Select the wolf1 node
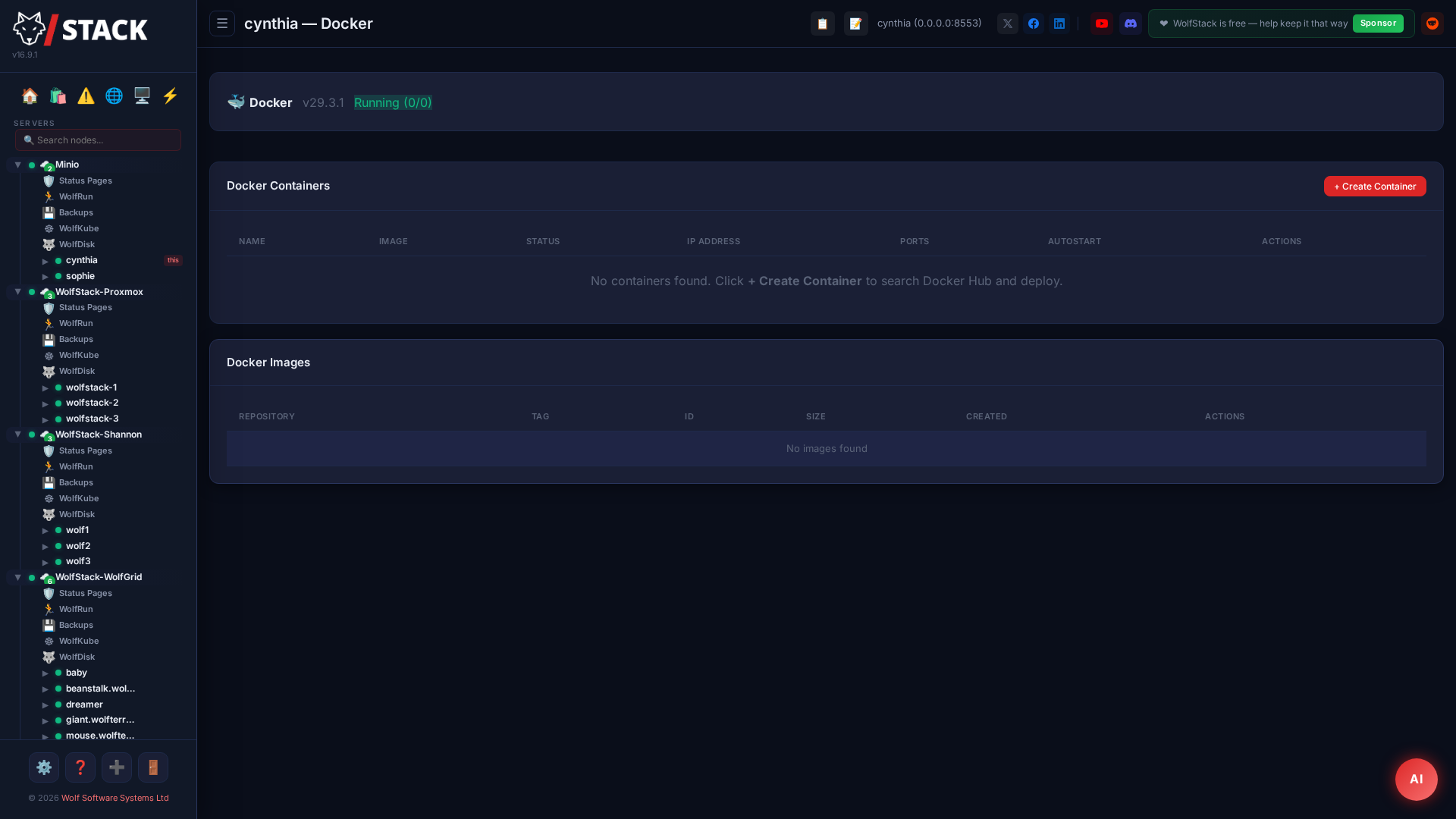Image resolution: width=1456 pixels, height=819 pixels. 77,530
